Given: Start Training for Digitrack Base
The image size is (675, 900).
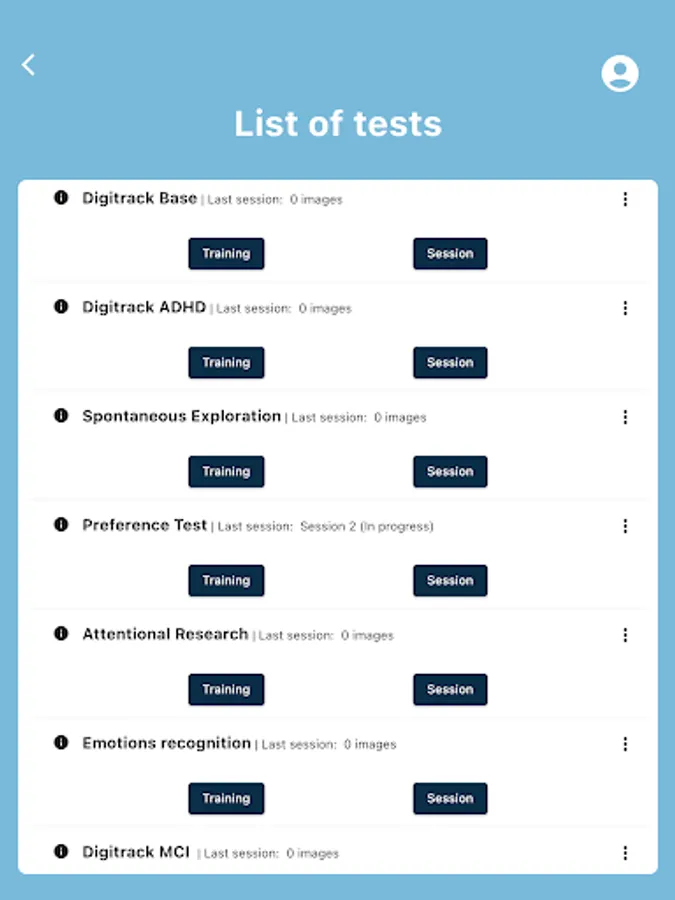Looking at the screenshot, I should click(x=226, y=254).
